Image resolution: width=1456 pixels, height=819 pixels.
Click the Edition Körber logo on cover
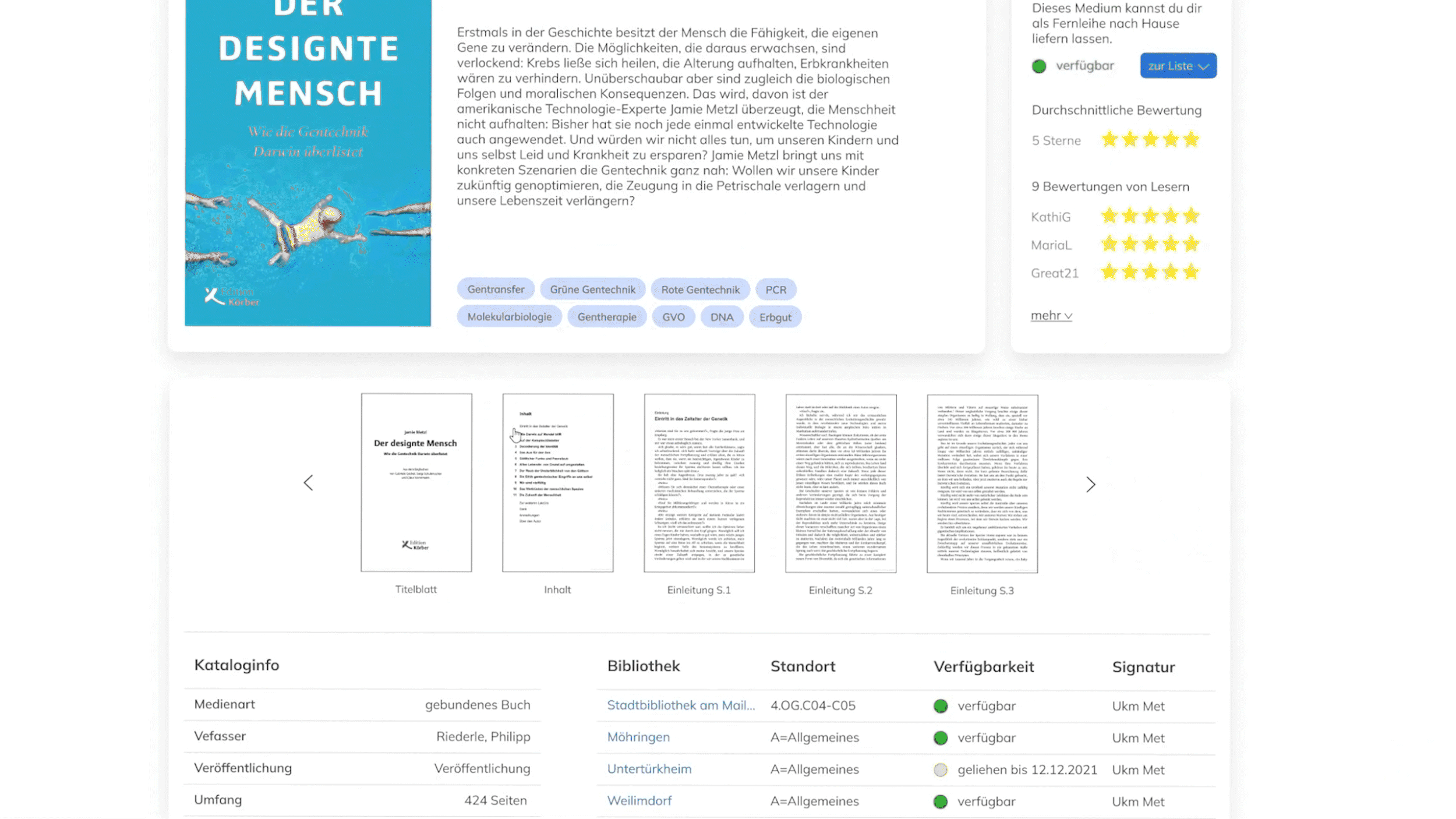coord(232,296)
